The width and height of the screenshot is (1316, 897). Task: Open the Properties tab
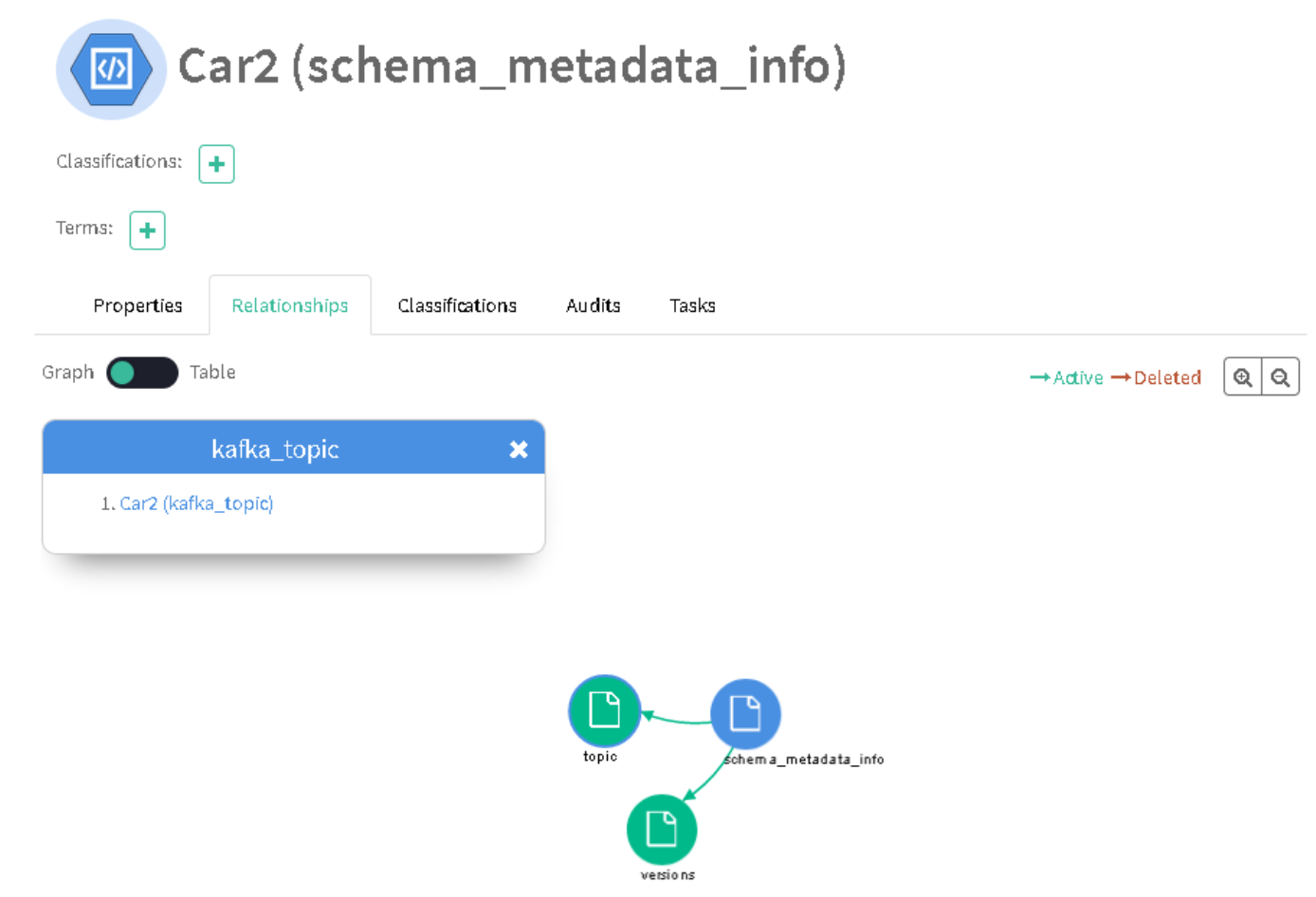[137, 305]
